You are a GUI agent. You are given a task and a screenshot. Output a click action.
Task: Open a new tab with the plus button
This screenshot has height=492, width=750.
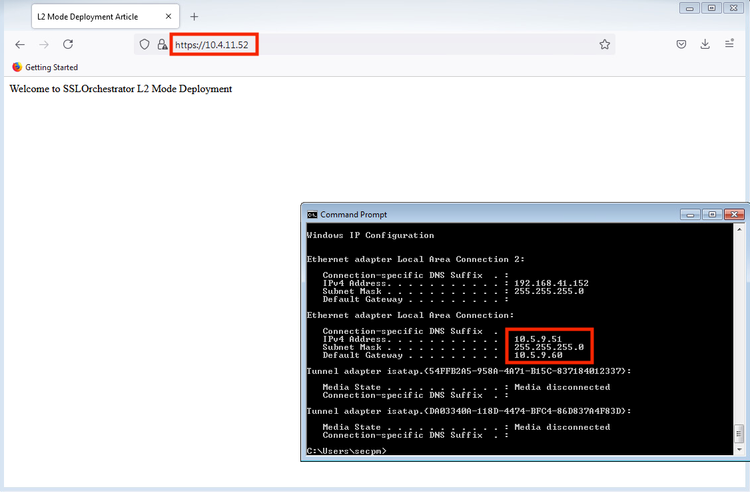(194, 17)
